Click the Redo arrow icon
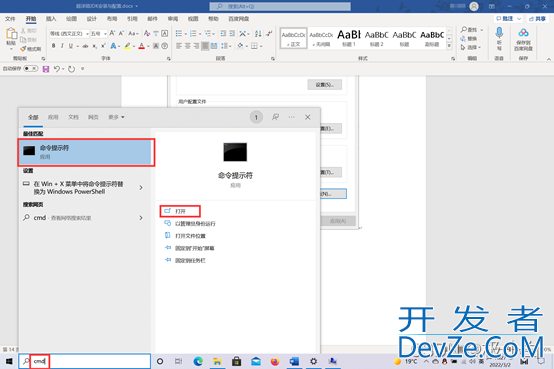Viewport: 554px width, 369px height. pyautogui.click(x=71, y=69)
